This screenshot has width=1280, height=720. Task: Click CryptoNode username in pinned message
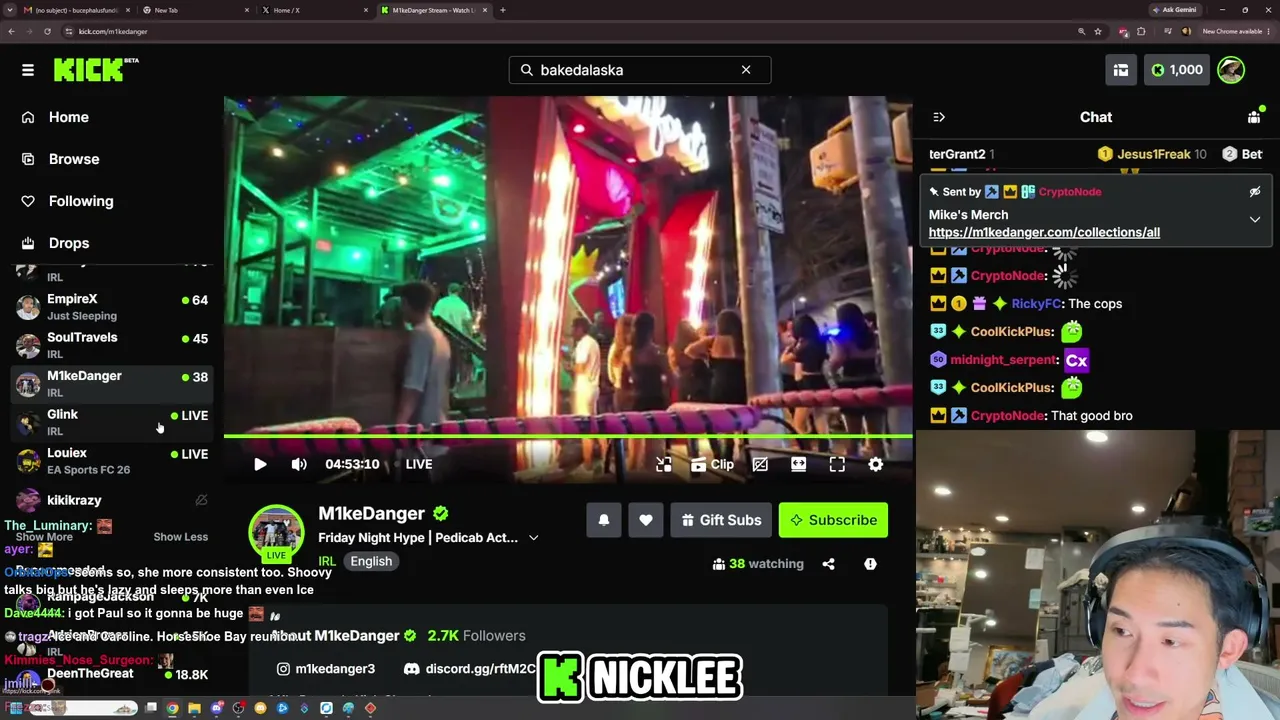click(x=1070, y=192)
